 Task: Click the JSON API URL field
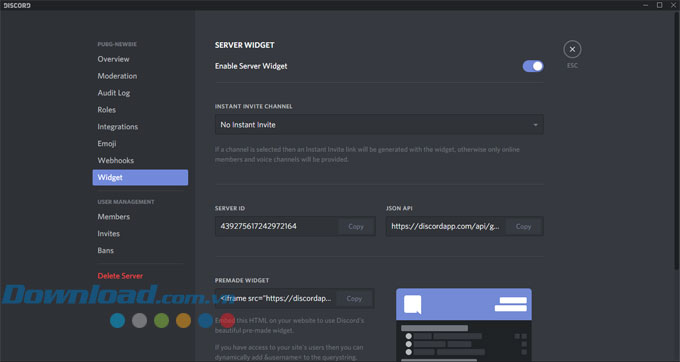[x=445, y=226]
